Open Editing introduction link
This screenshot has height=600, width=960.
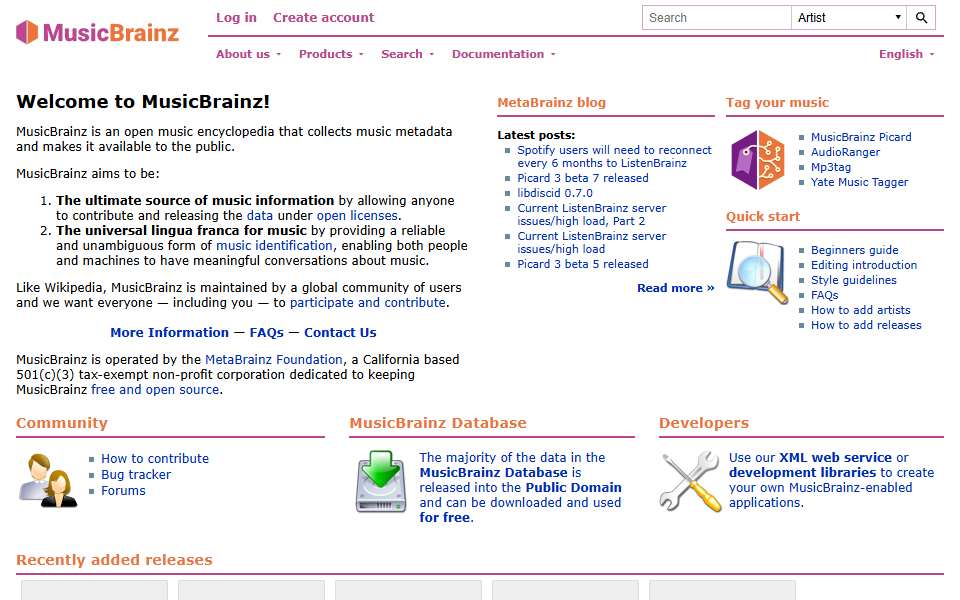[x=864, y=265]
